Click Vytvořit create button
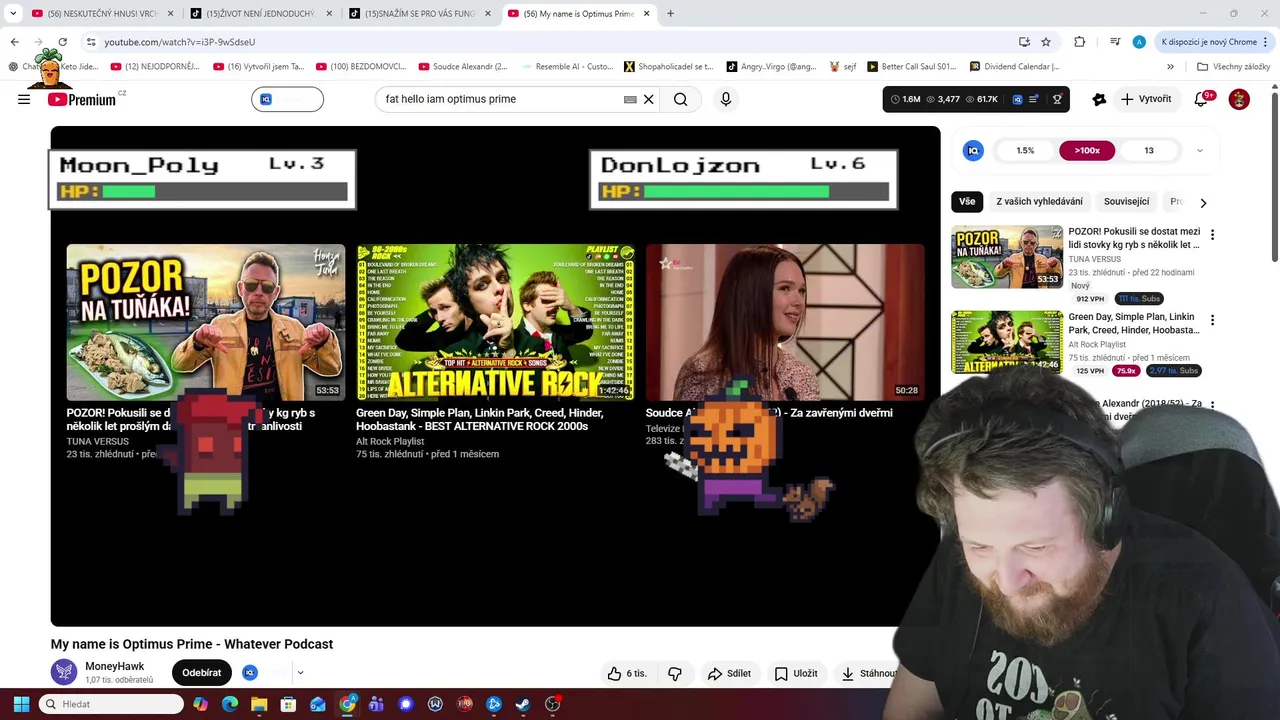1280x720 pixels. [x=1146, y=99]
